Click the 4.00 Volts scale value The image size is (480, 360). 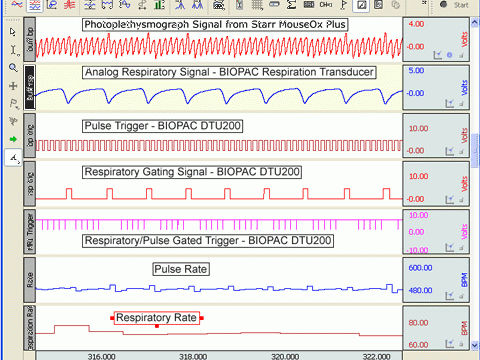(416, 24)
